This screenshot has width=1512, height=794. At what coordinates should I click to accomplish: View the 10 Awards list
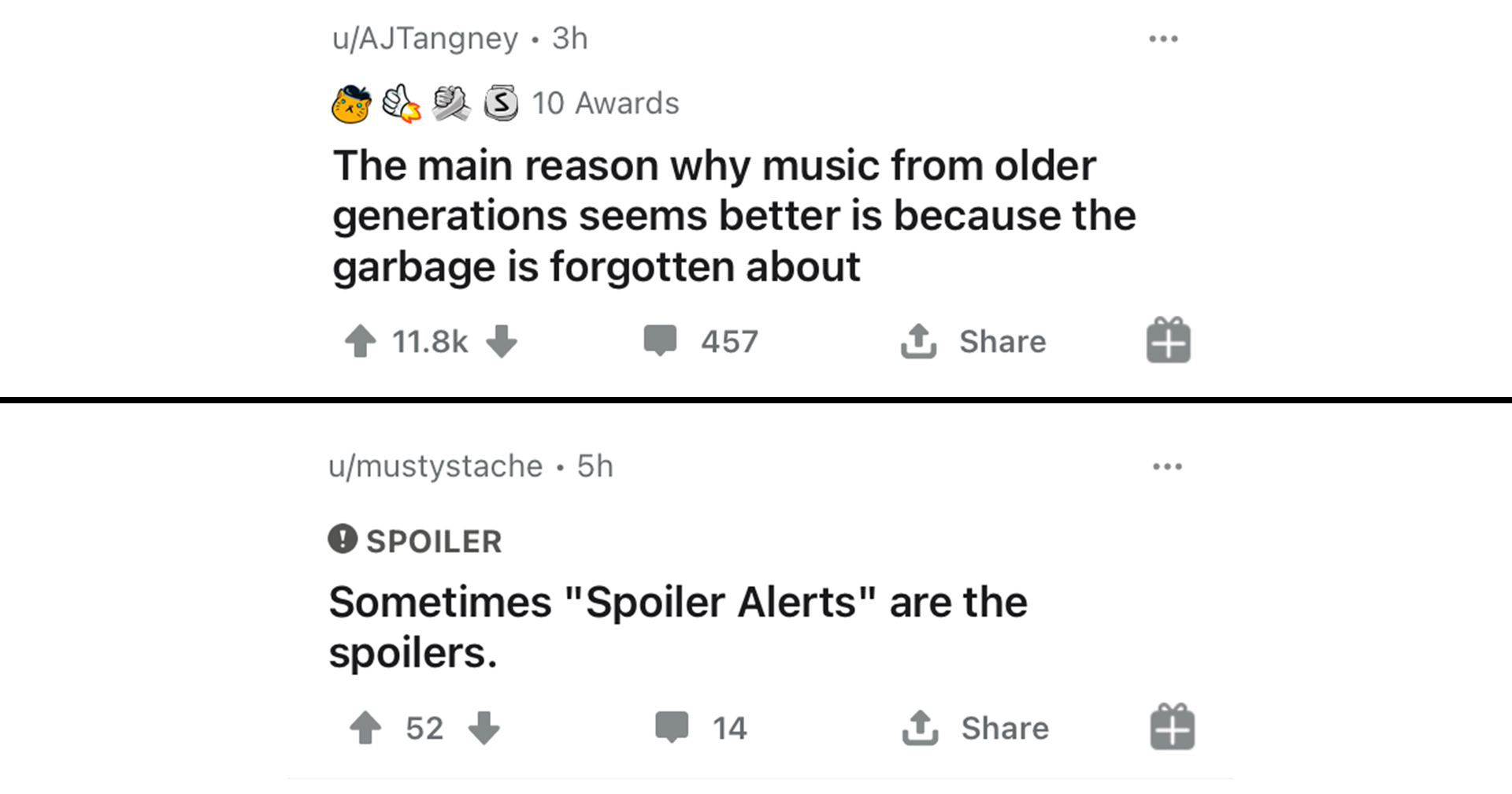pyautogui.click(x=605, y=103)
